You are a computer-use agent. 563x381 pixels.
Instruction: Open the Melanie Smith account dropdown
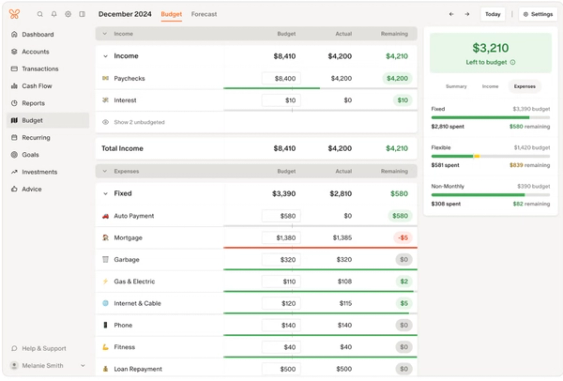pyautogui.click(x=48, y=366)
